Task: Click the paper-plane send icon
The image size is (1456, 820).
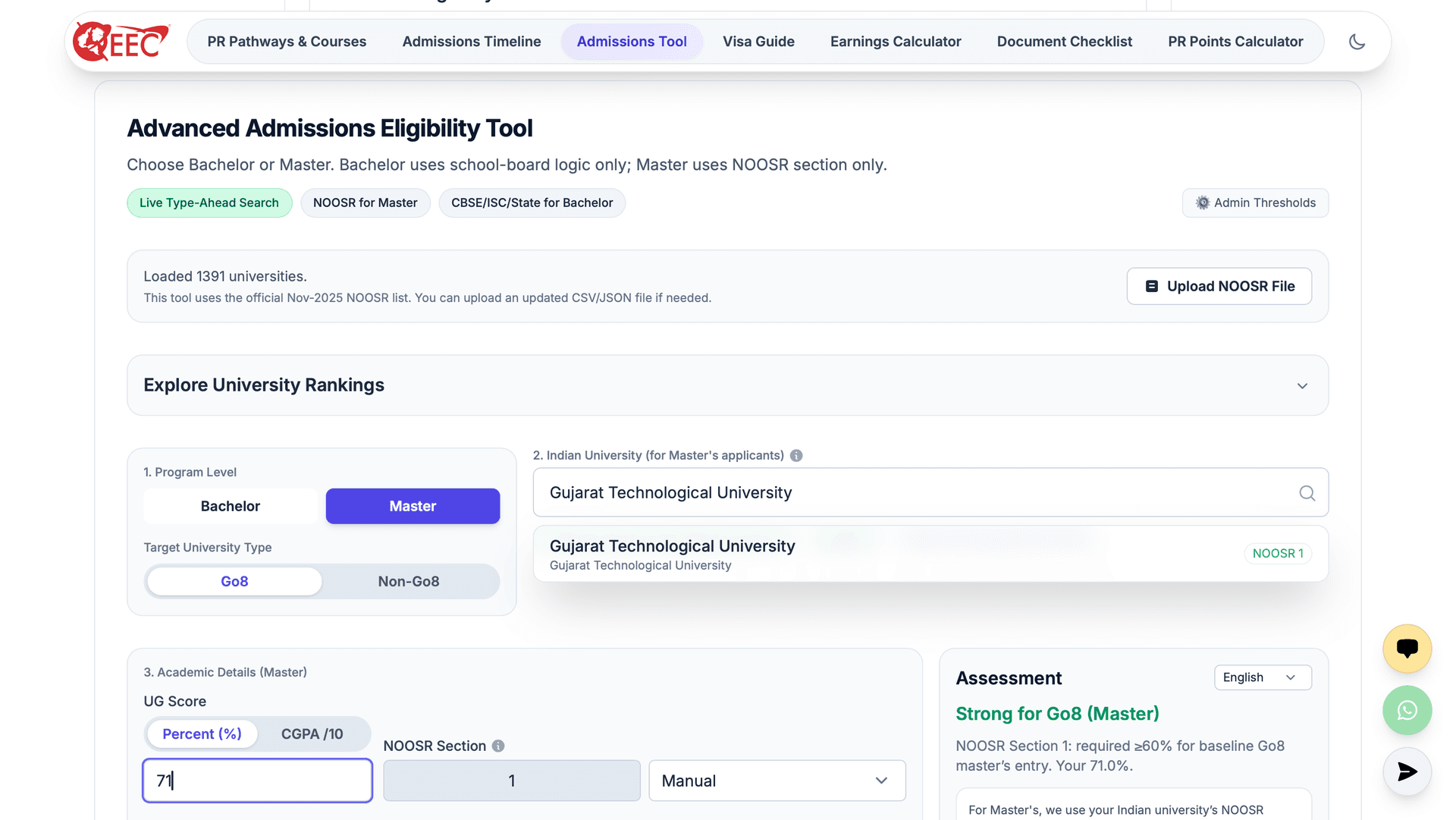Action: (1407, 771)
